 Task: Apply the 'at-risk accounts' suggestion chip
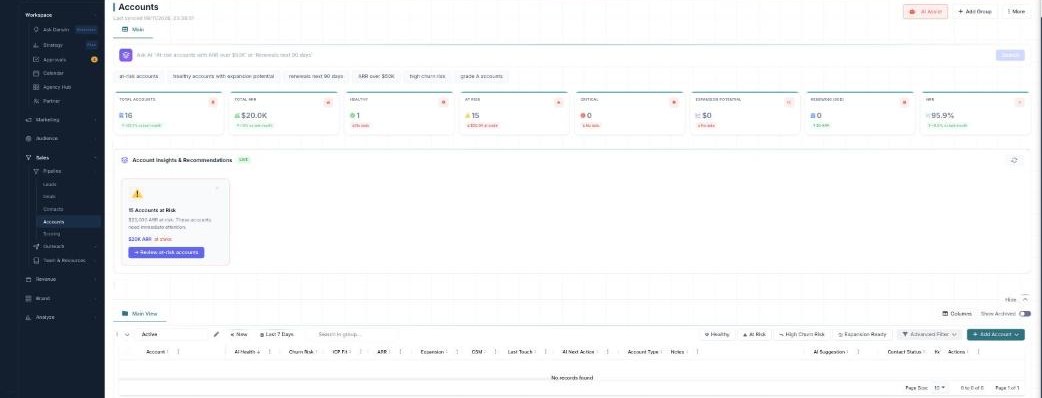[x=139, y=76]
